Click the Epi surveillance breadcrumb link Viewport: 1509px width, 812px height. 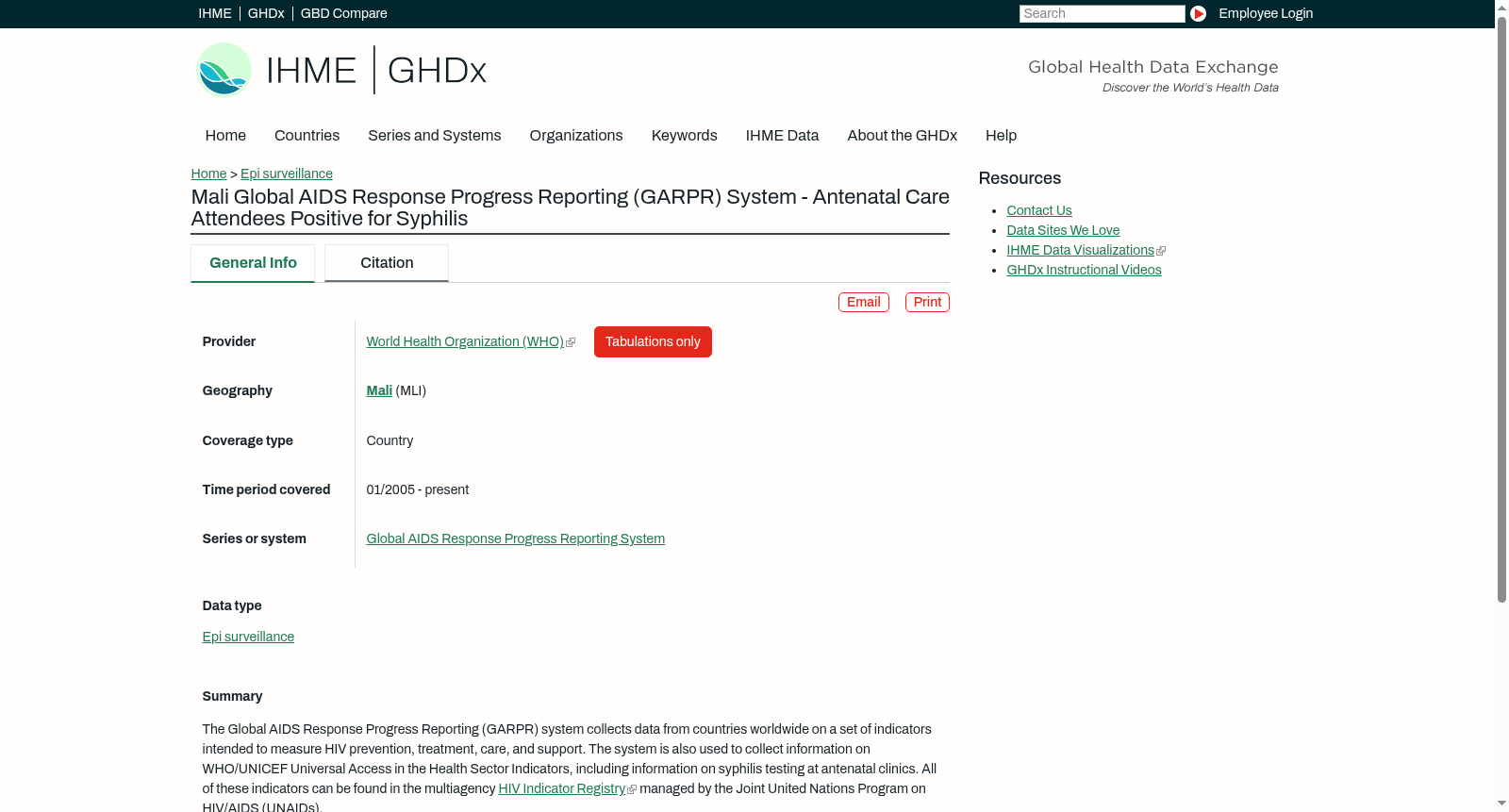point(287,174)
